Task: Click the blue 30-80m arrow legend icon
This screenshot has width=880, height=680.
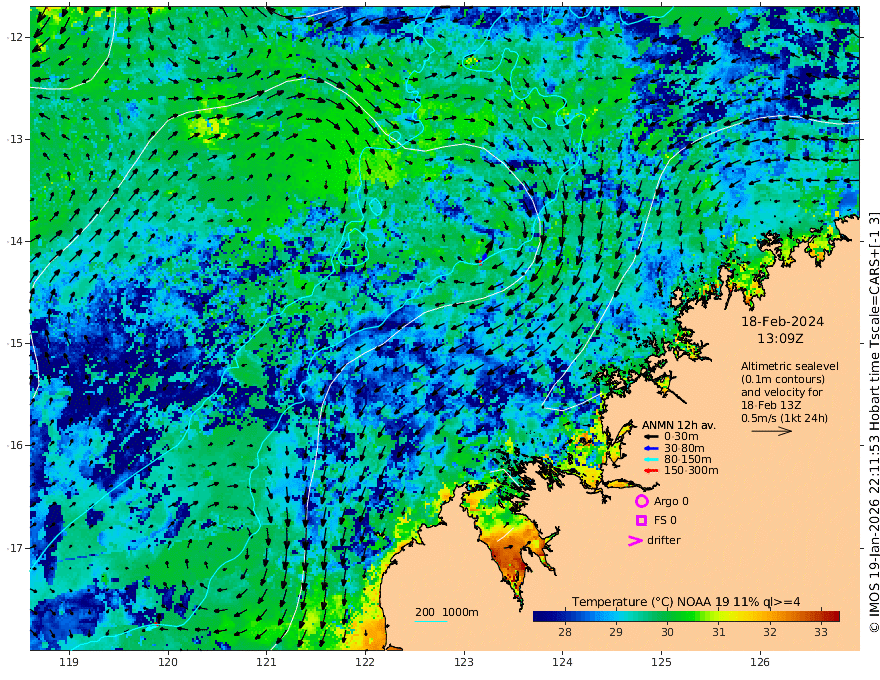Action: (650, 448)
